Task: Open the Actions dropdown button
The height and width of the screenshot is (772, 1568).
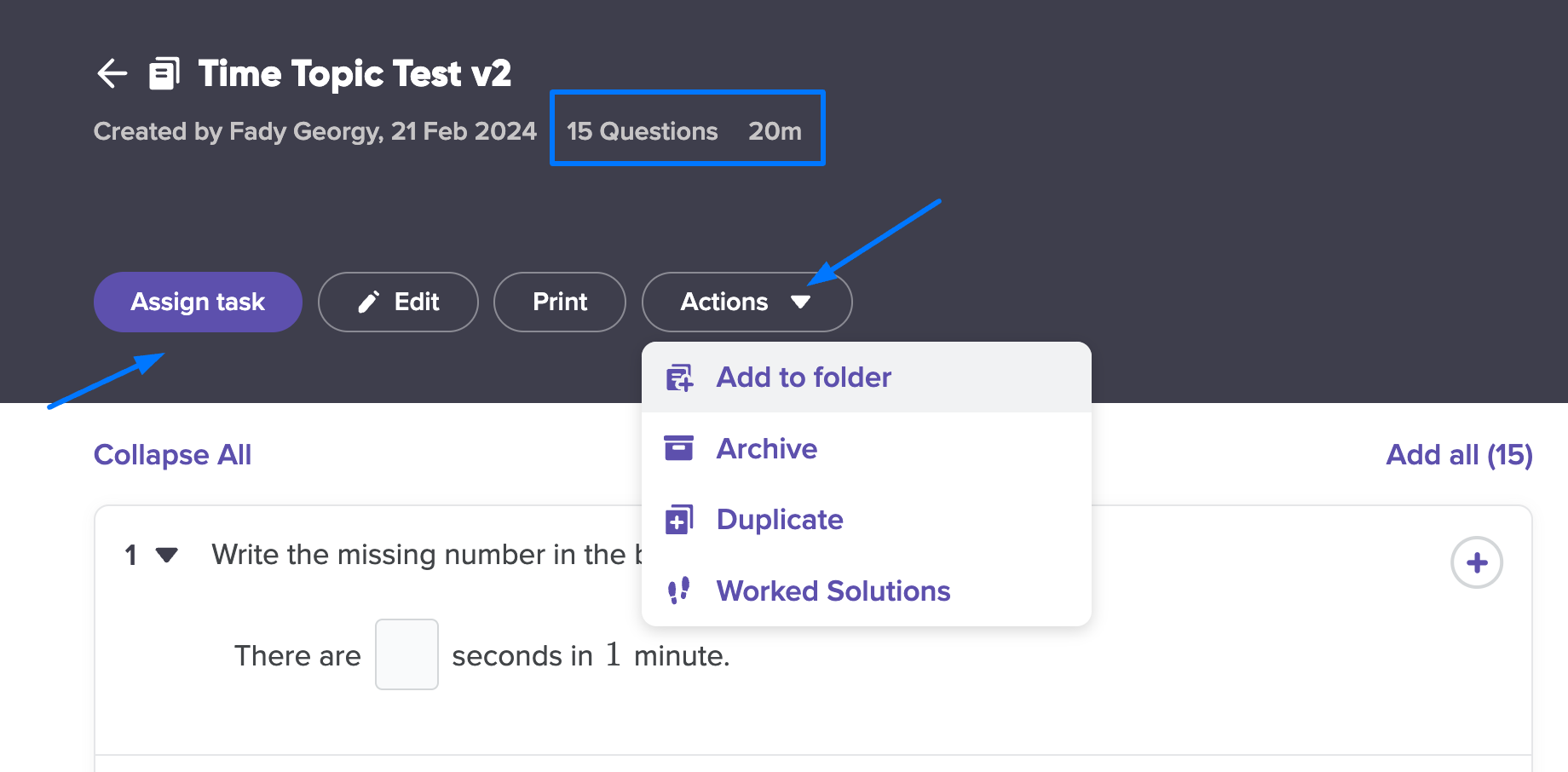Action: pos(747,302)
